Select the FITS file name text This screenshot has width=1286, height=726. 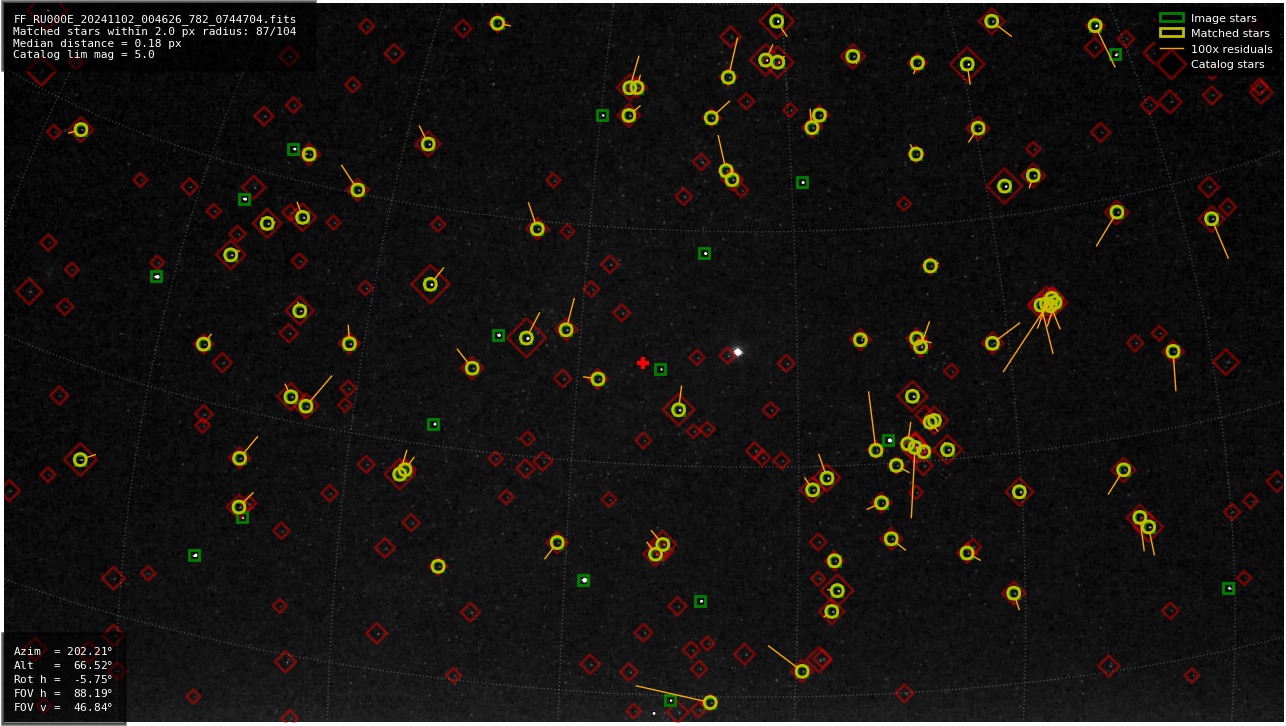click(x=155, y=19)
